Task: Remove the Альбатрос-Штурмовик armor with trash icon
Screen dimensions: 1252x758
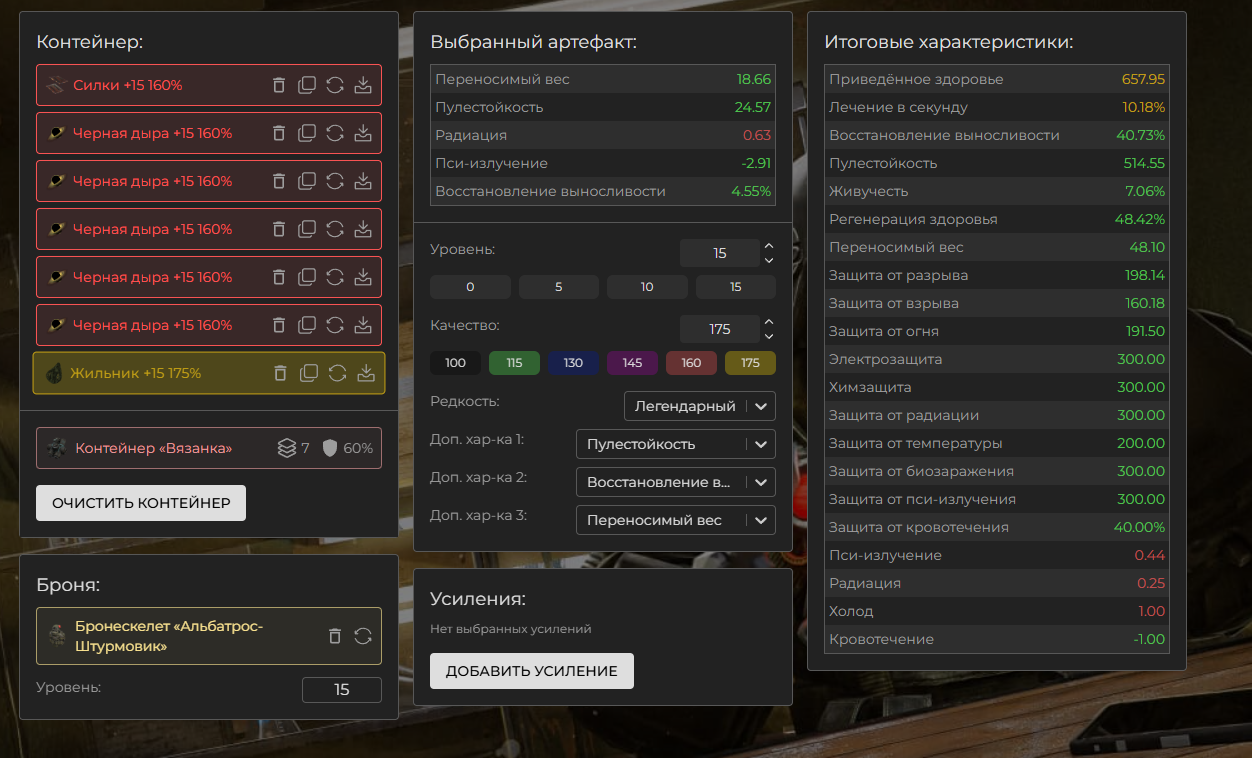Action: [x=335, y=636]
